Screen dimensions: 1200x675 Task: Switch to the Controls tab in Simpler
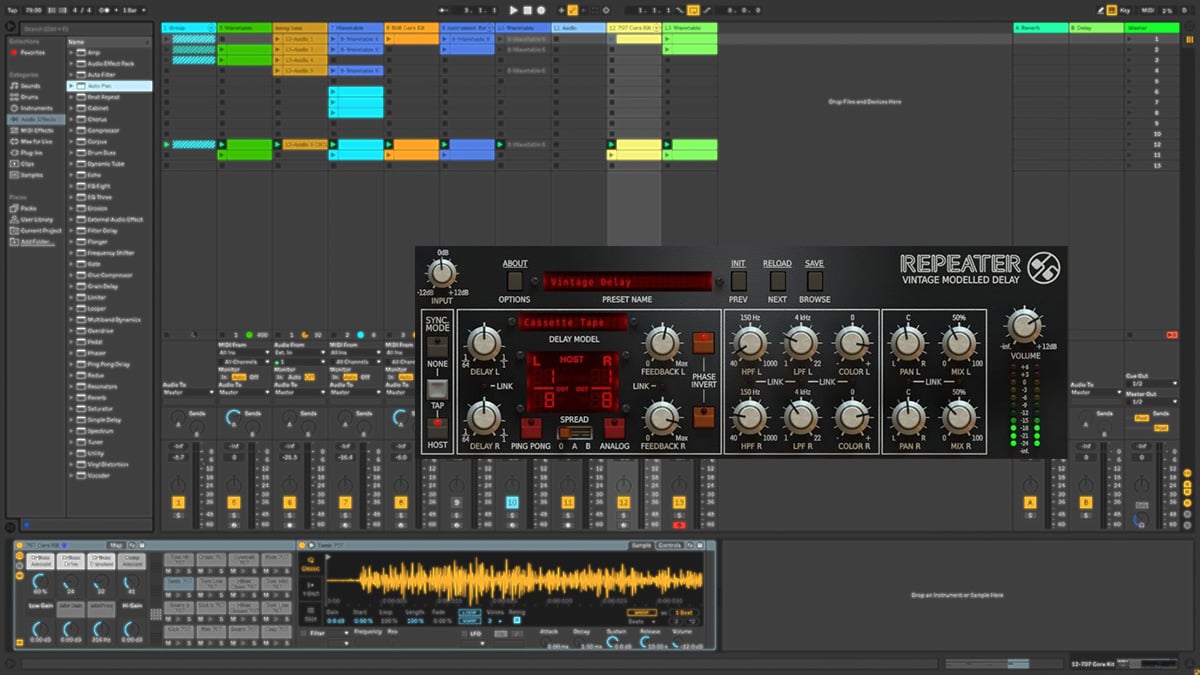pos(670,545)
